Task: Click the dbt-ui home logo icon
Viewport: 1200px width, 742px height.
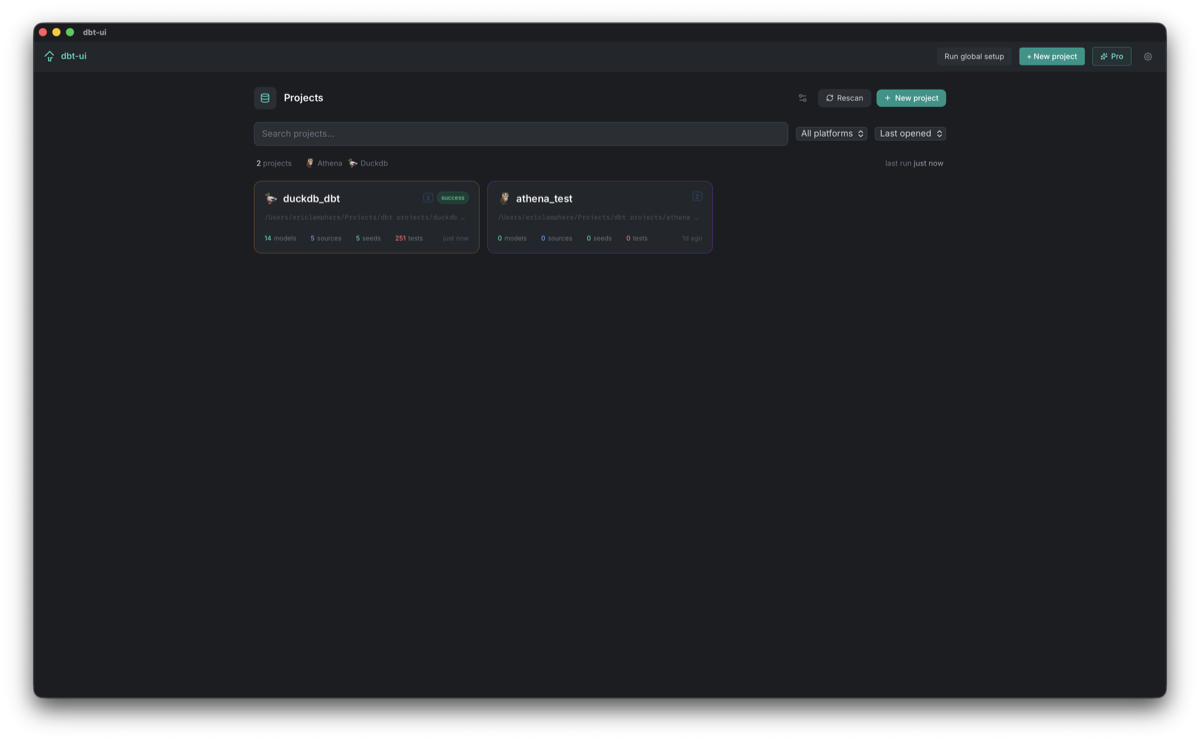Action: coord(49,56)
